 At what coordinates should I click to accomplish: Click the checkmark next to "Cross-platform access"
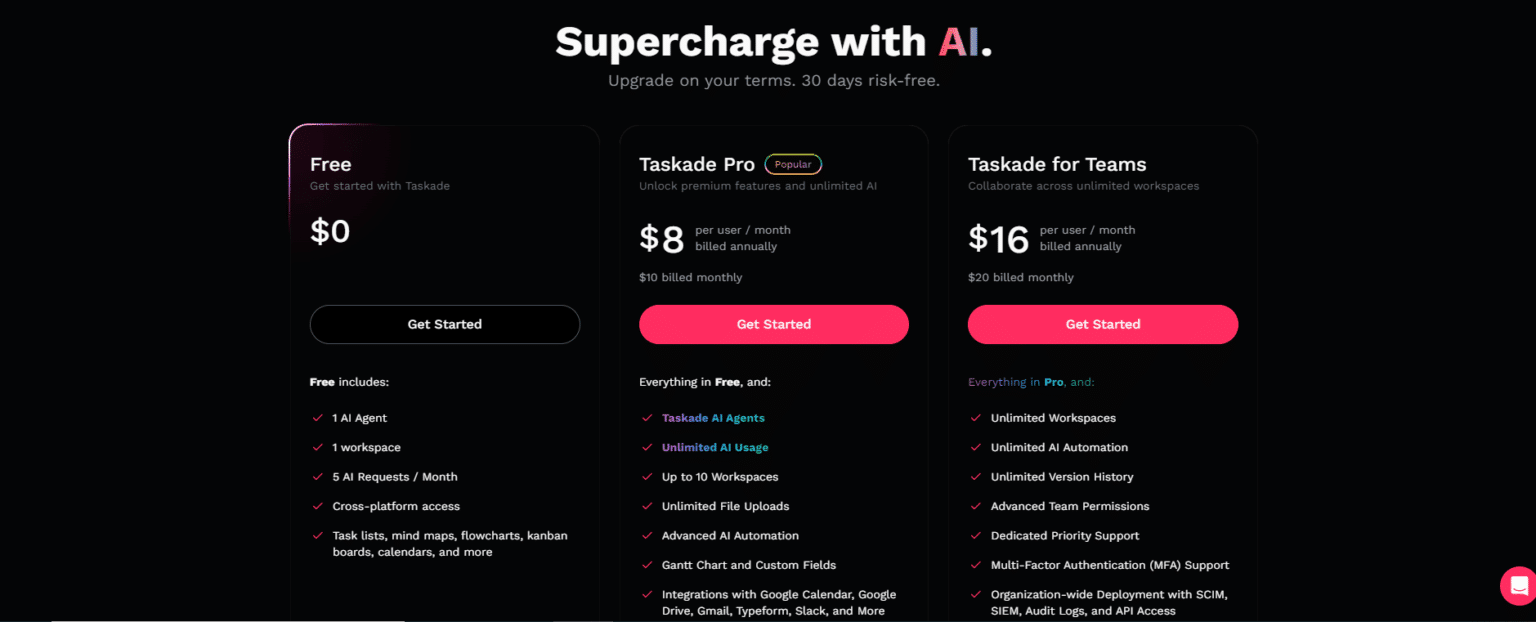[x=317, y=506]
